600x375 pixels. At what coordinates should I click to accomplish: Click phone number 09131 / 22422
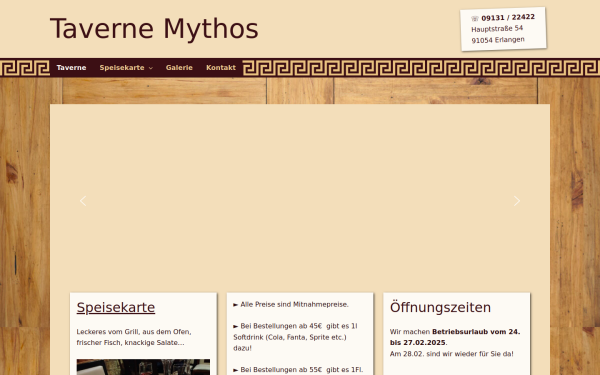(508, 17)
